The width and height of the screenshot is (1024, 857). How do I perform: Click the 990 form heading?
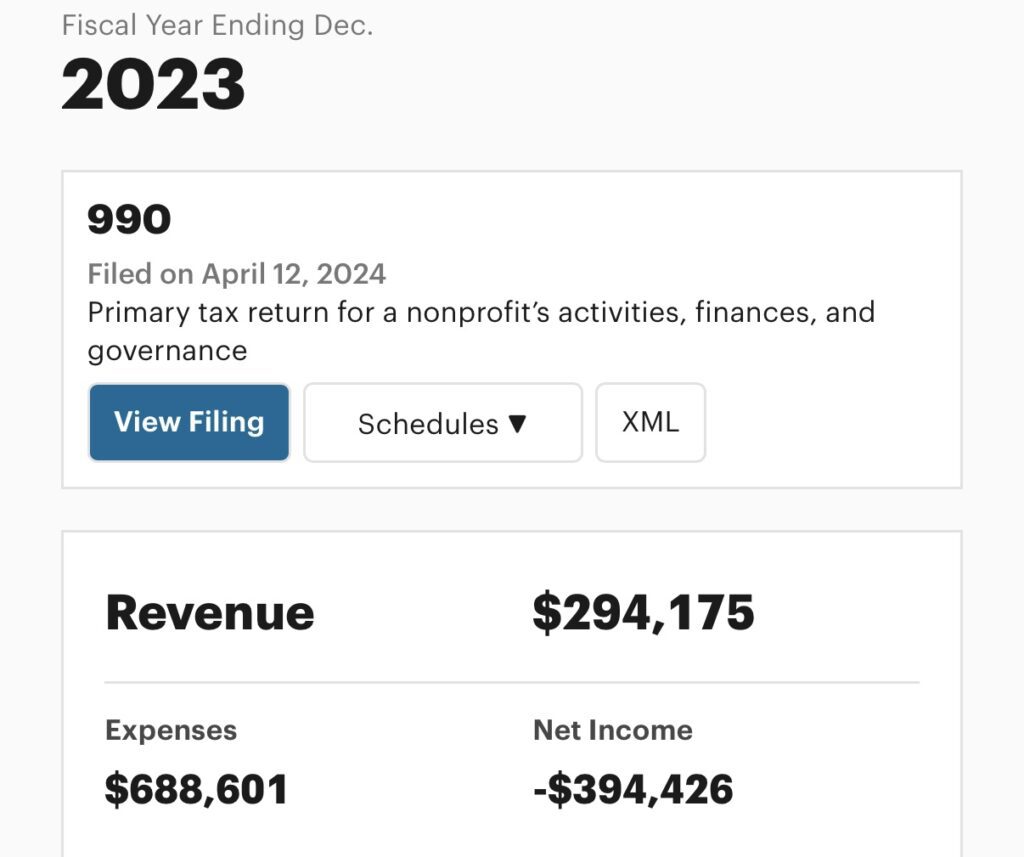coord(129,220)
